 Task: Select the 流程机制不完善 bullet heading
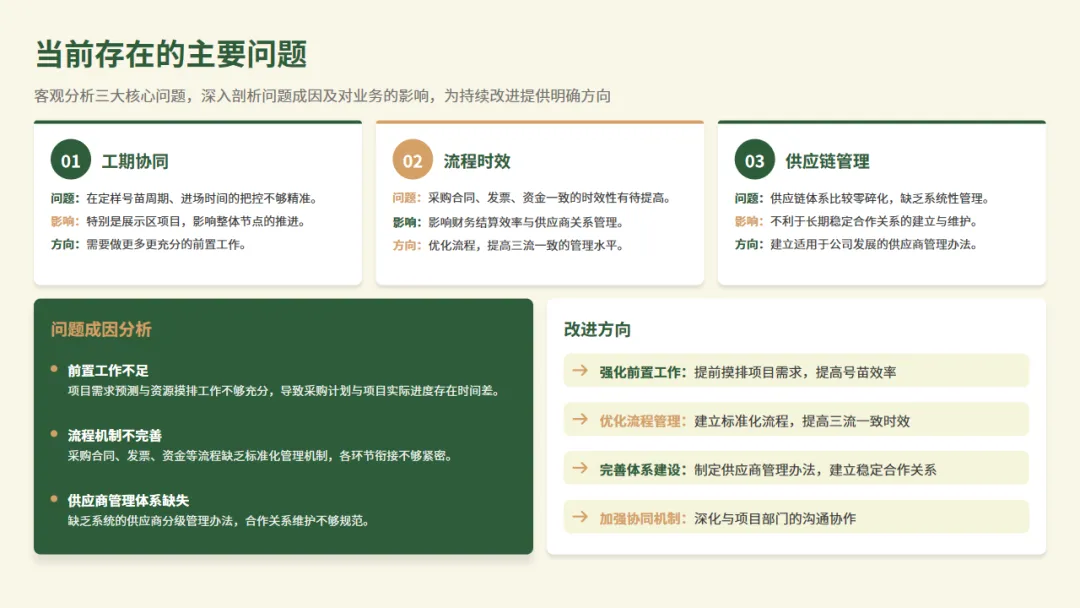pyautogui.click(x=115, y=435)
